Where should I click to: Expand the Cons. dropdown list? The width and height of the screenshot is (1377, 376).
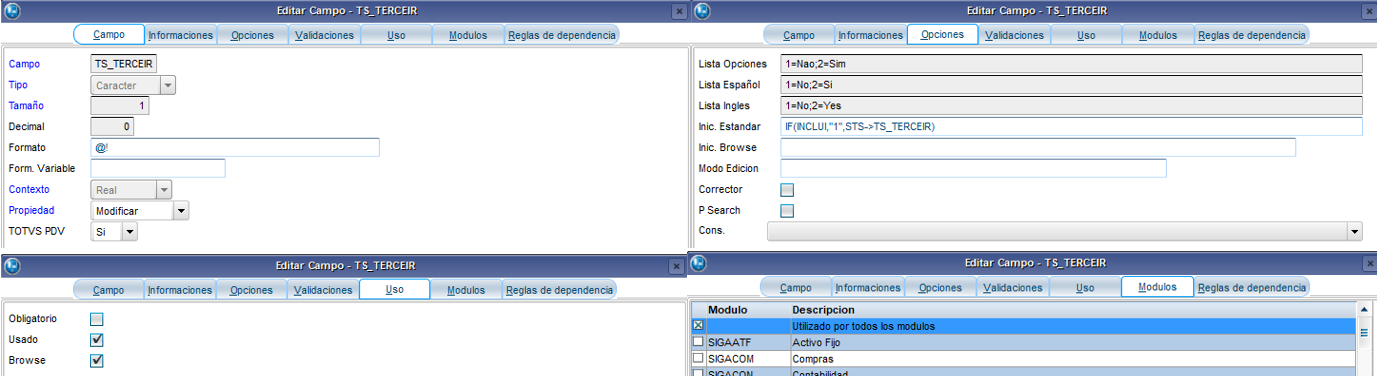coord(1355,231)
